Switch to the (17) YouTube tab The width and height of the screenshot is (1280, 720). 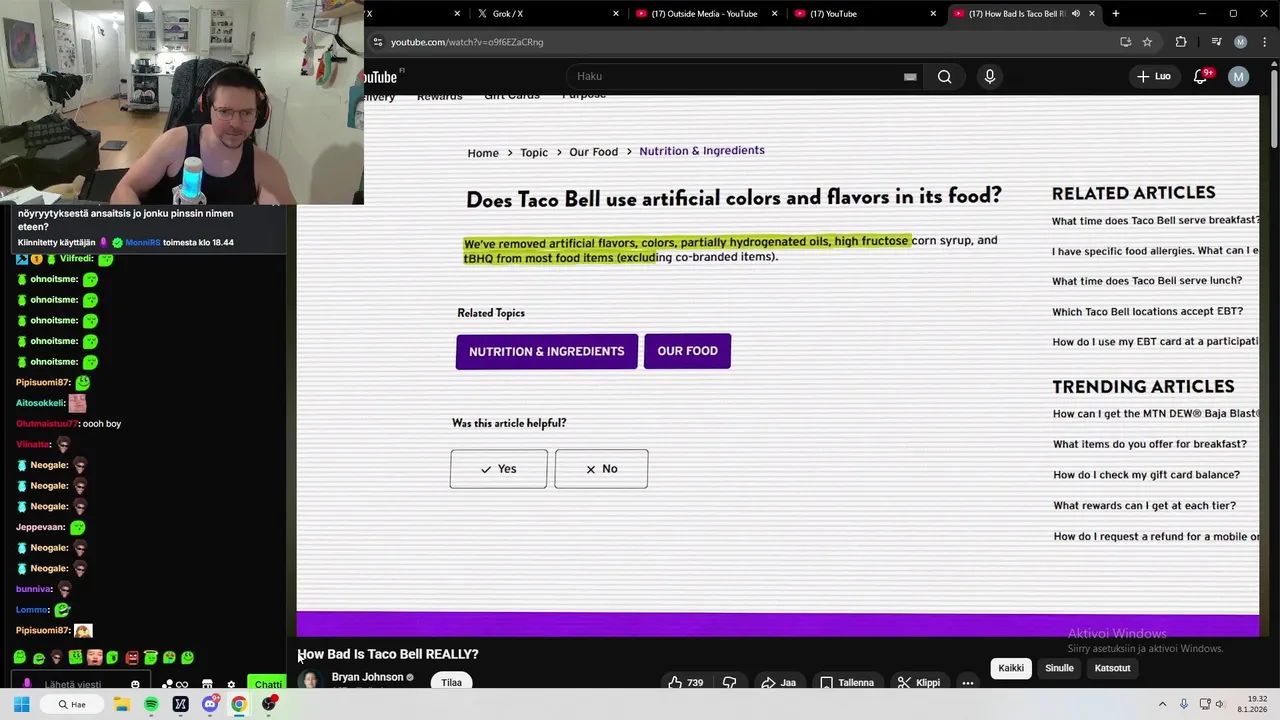point(865,14)
